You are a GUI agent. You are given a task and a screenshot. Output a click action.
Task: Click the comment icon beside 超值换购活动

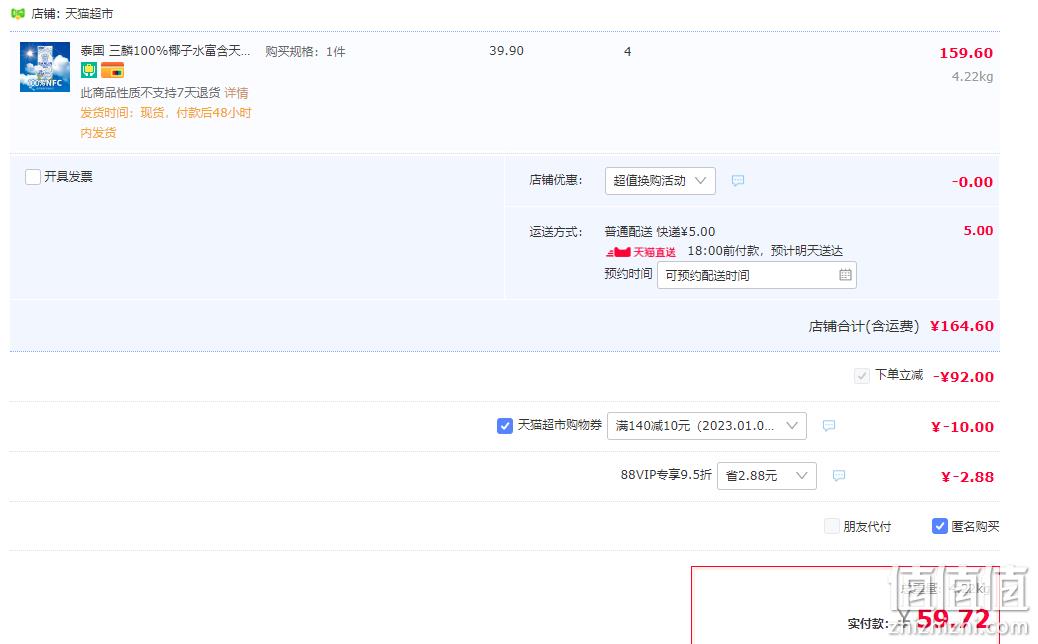pyautogui.click(x=737, y=181)
